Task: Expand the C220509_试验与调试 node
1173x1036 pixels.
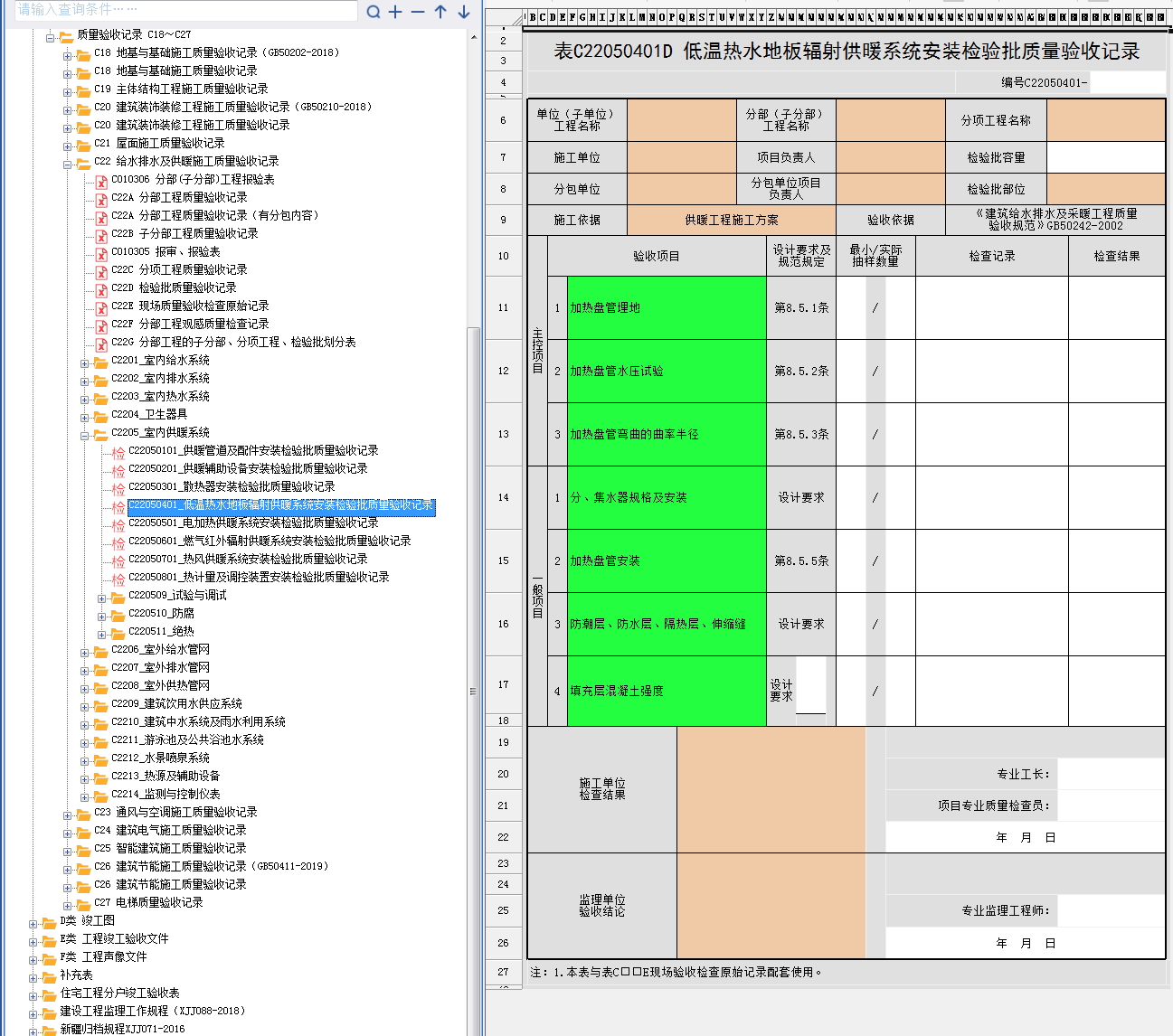Action: 101,598
